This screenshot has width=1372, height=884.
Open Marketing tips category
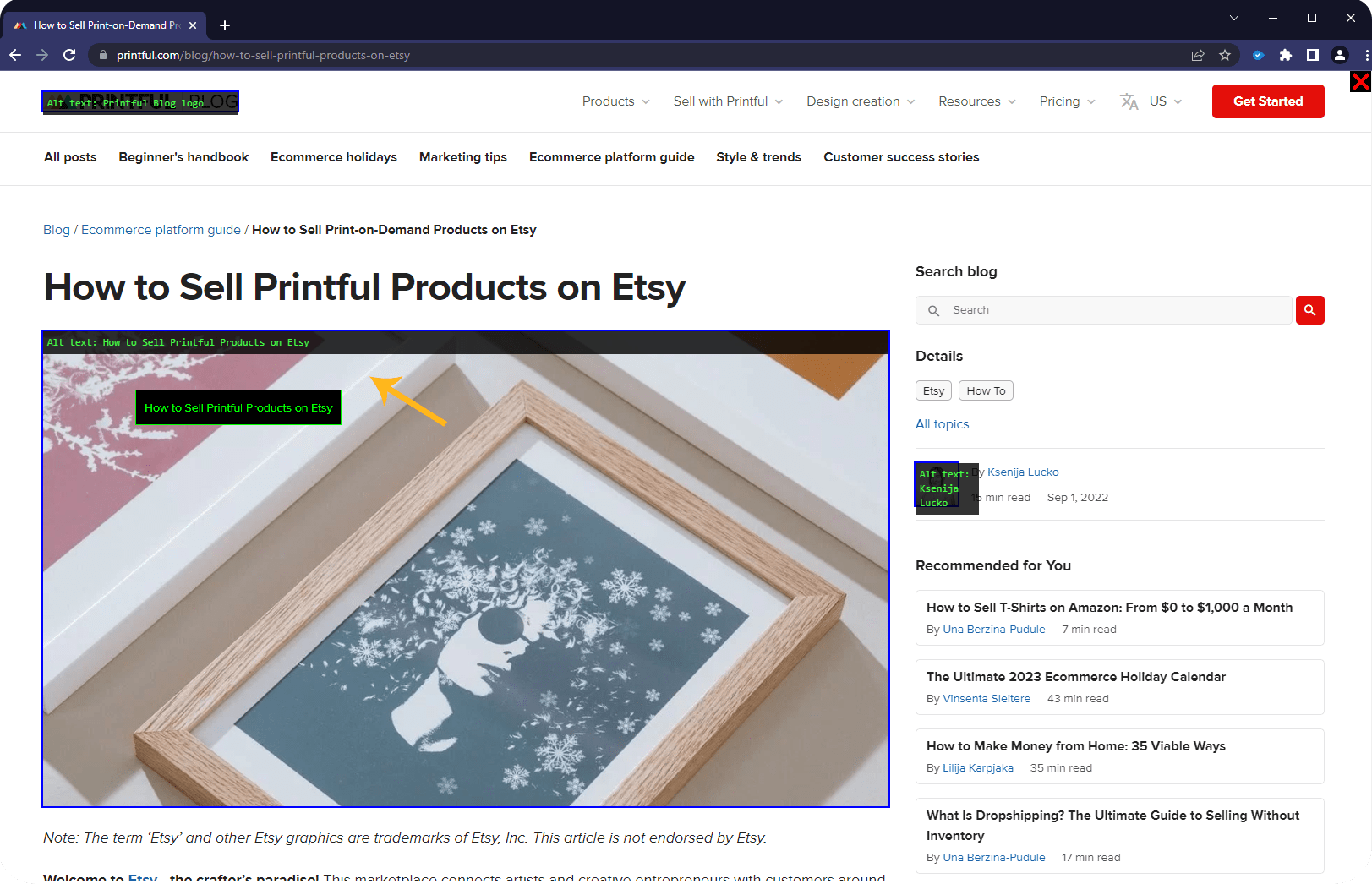[x=463, y=157]
